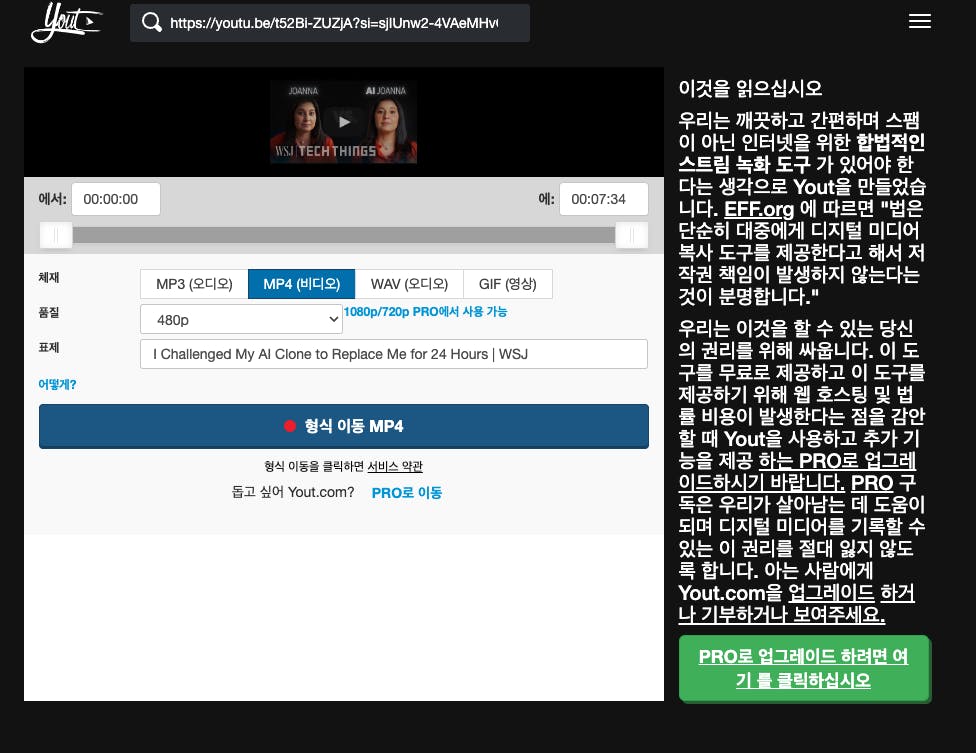The image size is (976, 753).
Task: Click the 표제 label
Action: [x=49, y=347]
